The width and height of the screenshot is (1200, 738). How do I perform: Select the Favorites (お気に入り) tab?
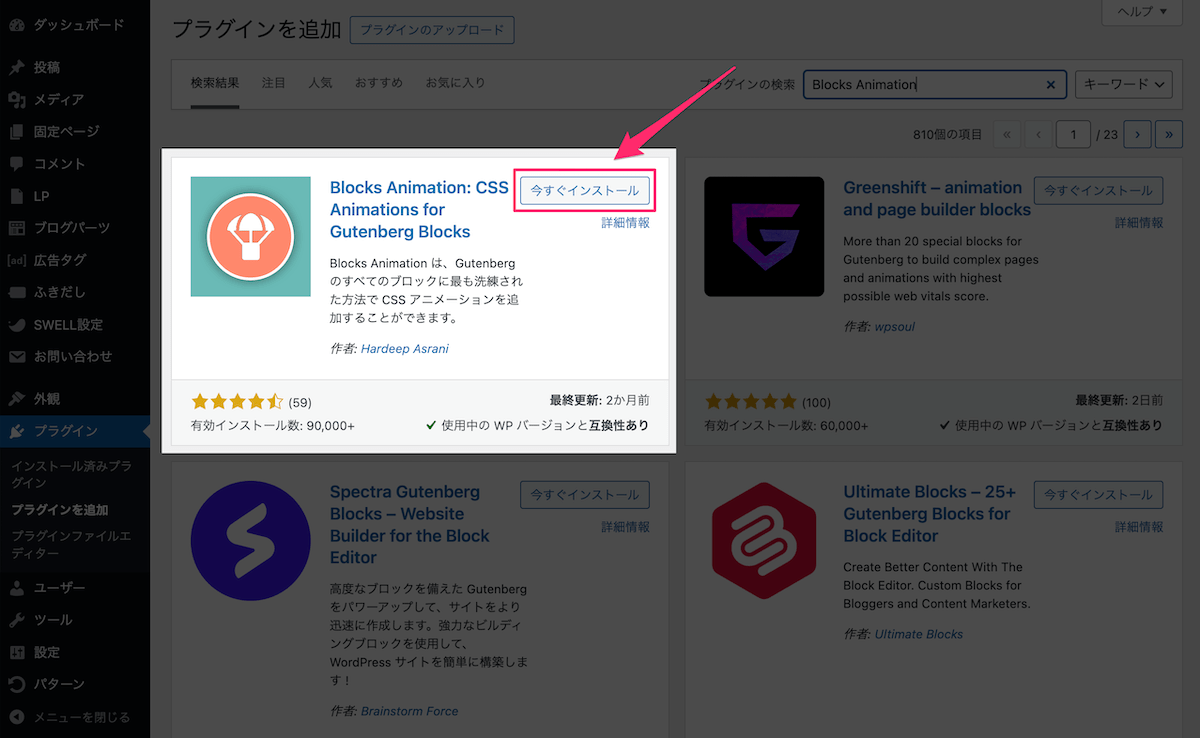[x=455, y=83]
